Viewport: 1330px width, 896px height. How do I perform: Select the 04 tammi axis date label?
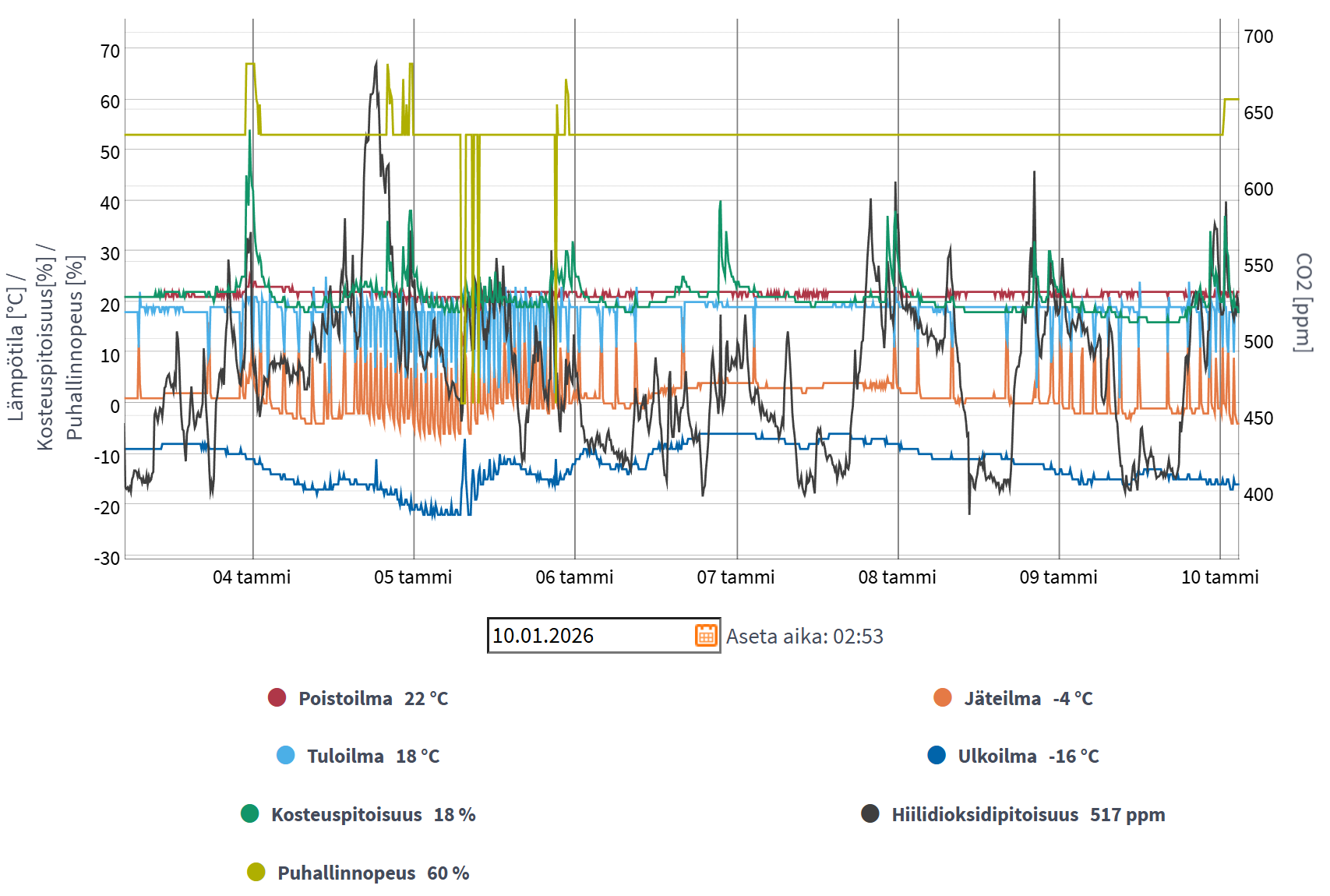[252, 577]
